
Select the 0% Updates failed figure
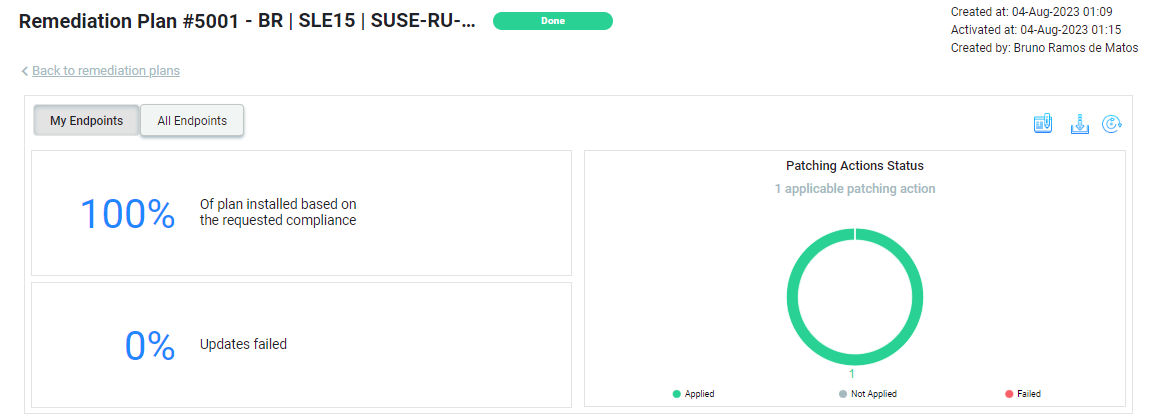click(150, 345)
